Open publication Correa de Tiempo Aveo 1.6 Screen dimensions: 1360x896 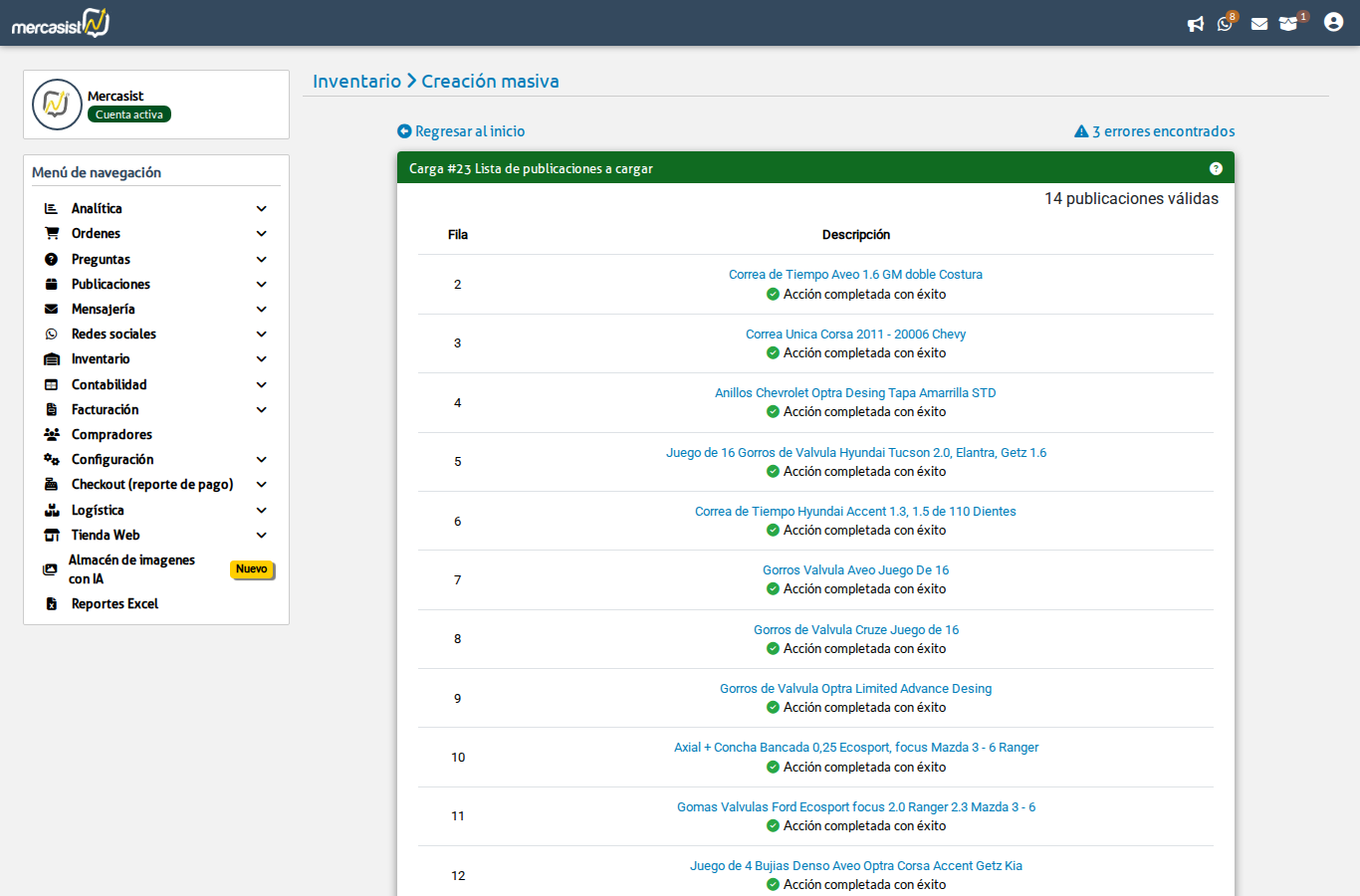[855, 274]
